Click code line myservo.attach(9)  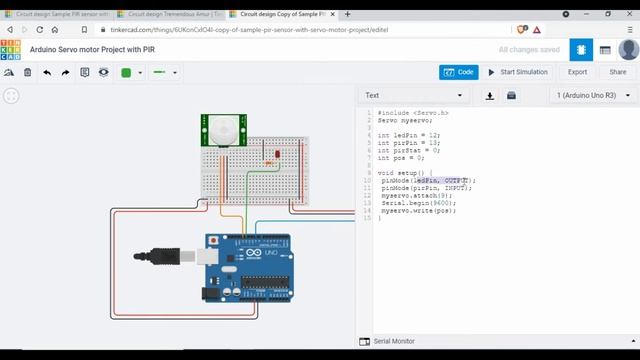[x=417, y=196]
